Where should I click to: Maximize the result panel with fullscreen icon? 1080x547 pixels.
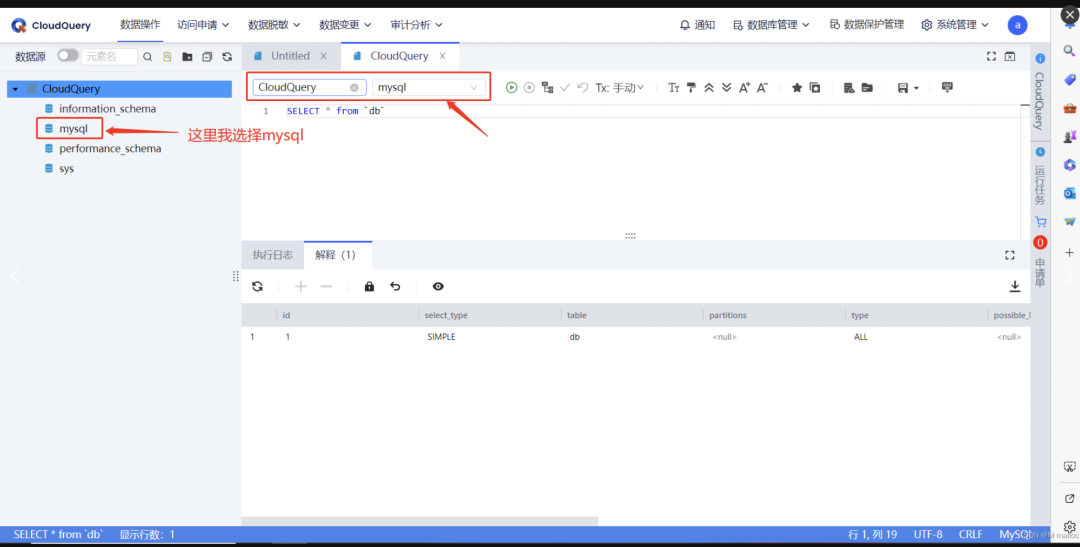1010,255
